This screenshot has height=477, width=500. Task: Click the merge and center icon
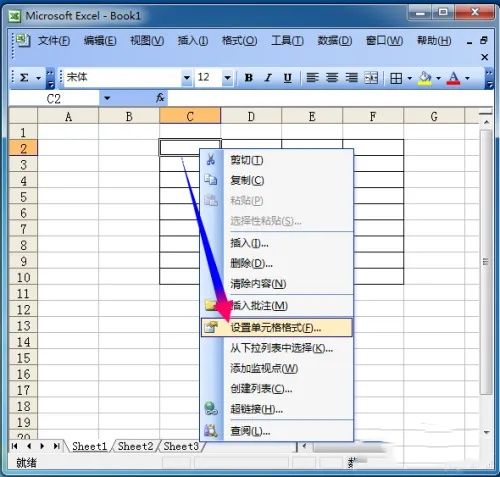pos(371,78)
